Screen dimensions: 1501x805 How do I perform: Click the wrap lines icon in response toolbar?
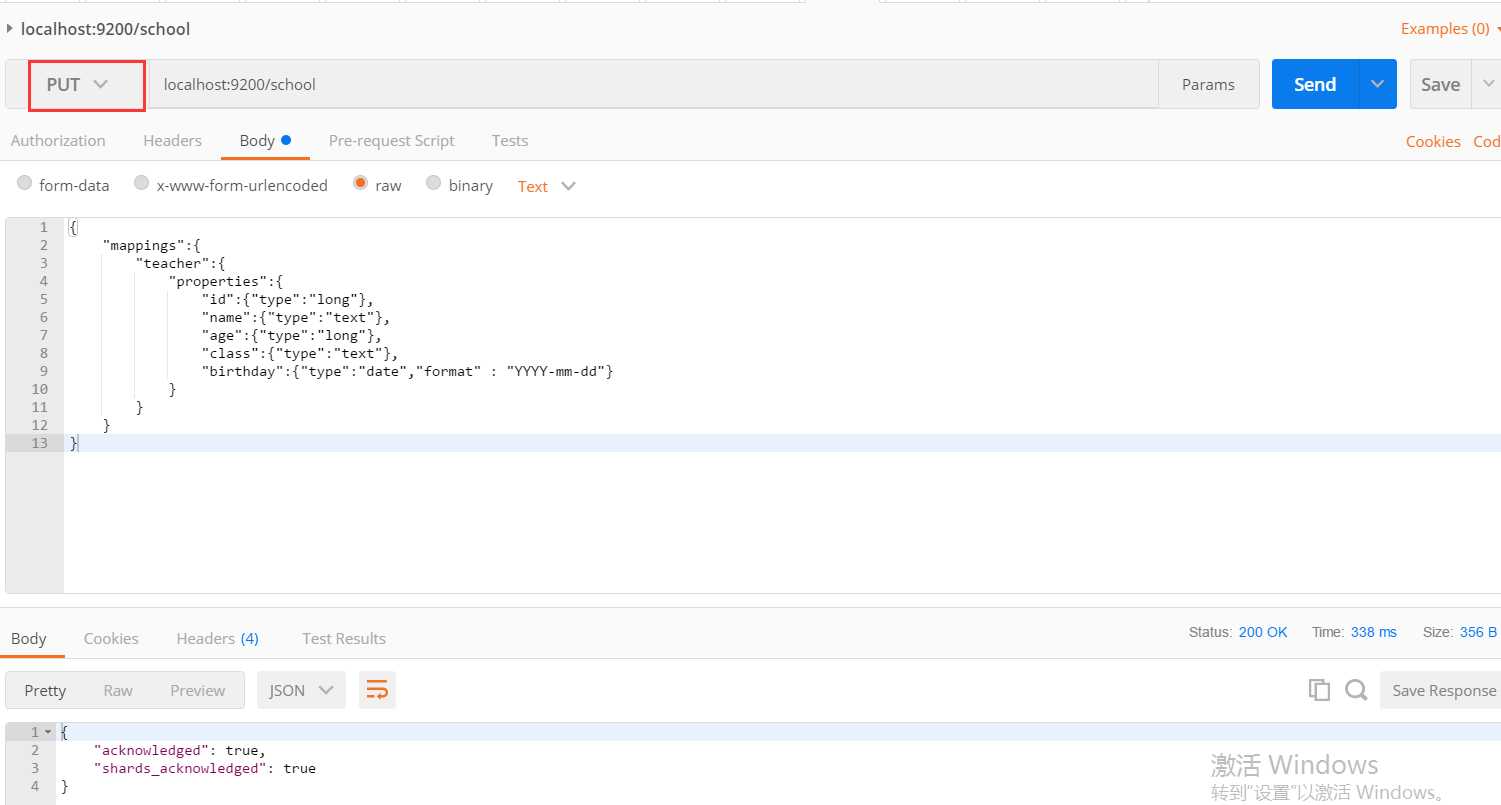tap(377, 690)
